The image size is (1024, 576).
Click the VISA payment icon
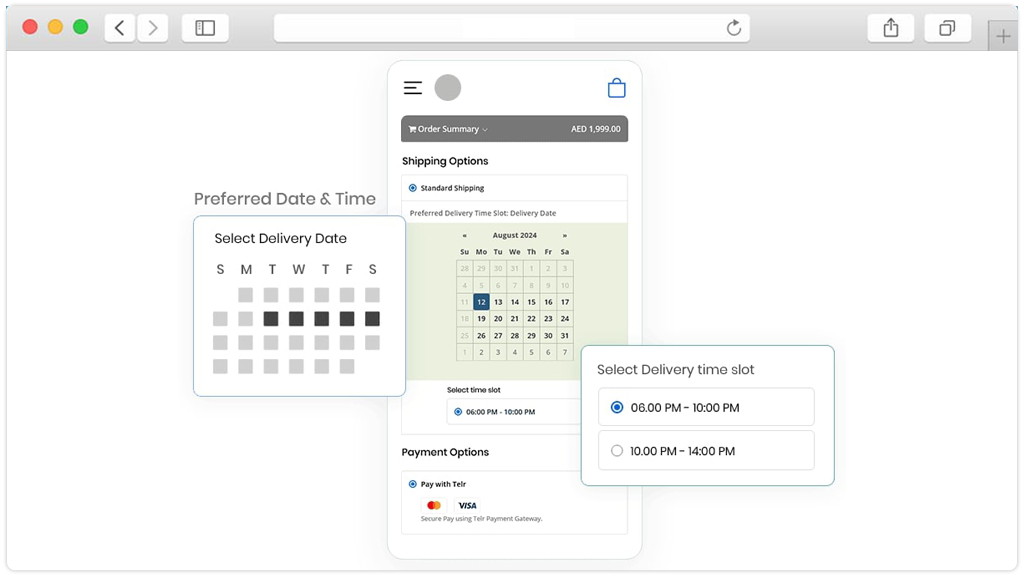[466, 505]
